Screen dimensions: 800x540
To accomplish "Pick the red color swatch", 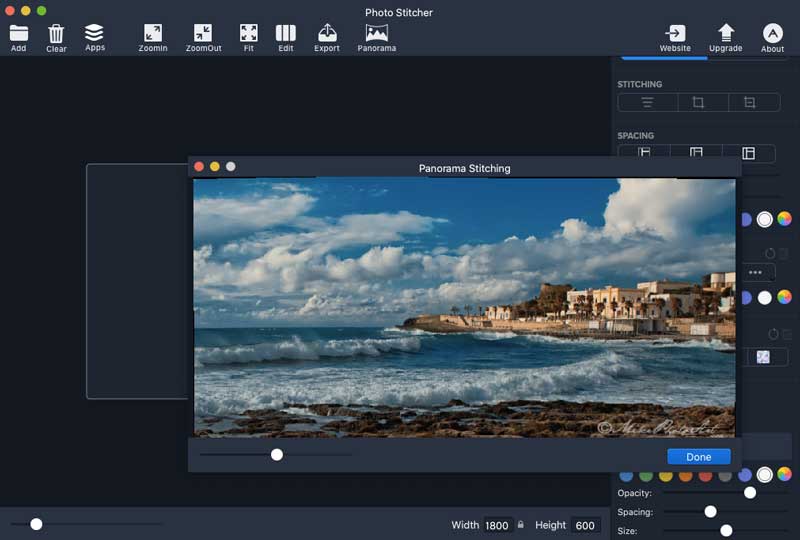I will point(706,476).
